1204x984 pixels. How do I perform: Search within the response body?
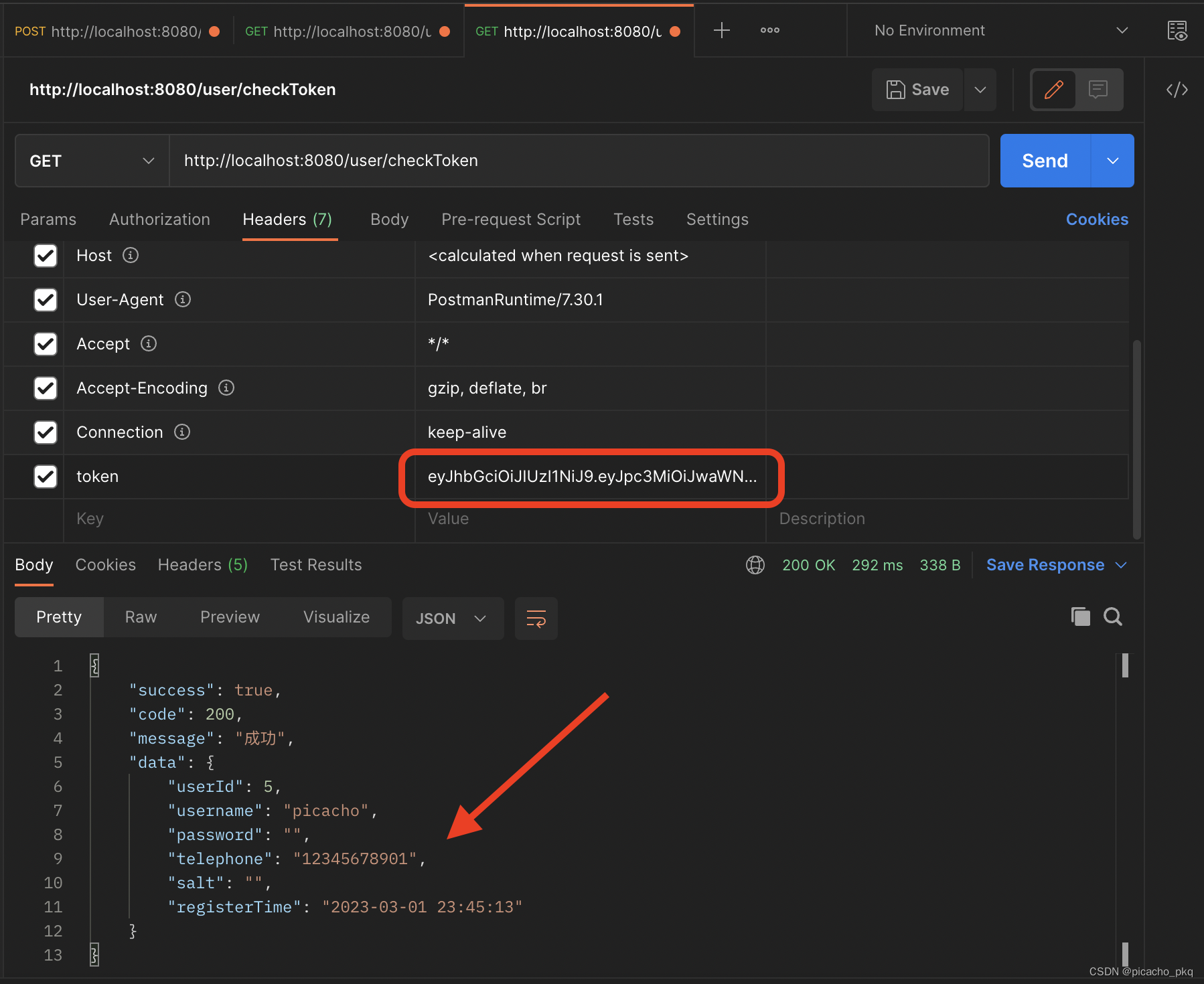(x=1113, y=617)
